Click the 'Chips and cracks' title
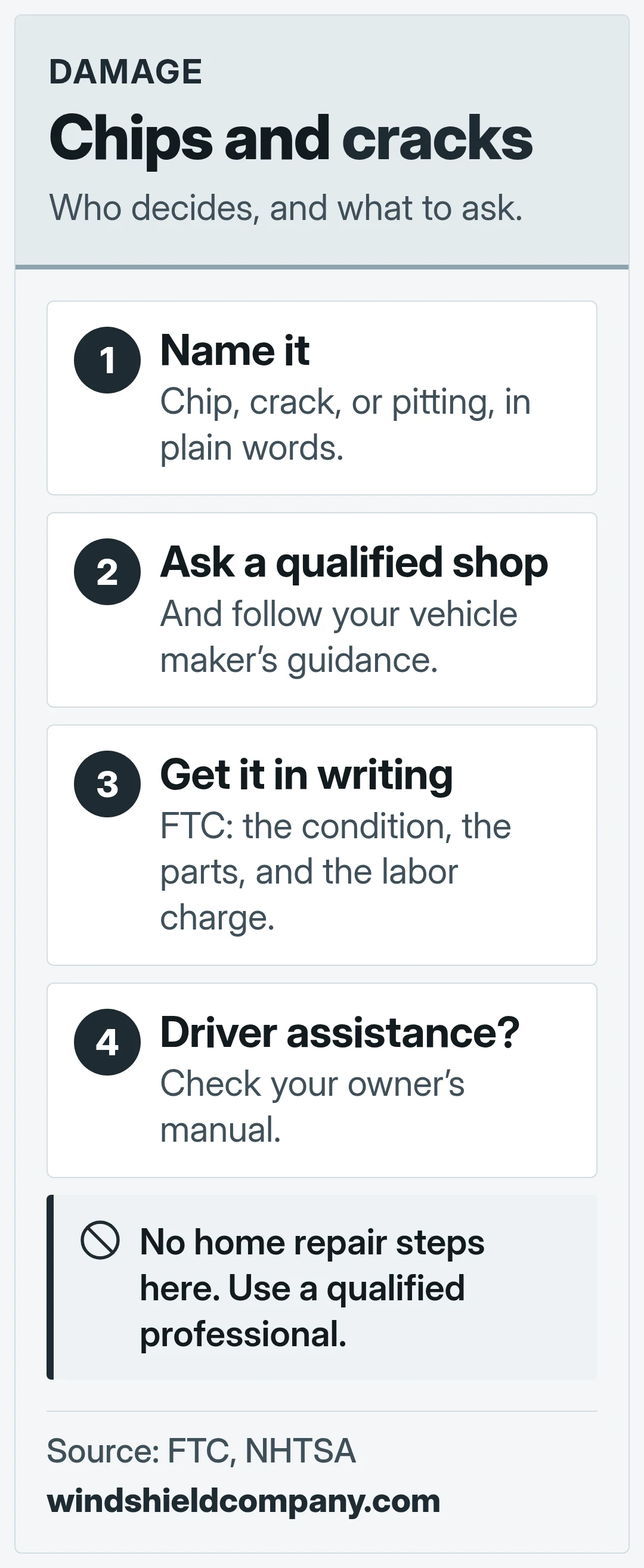Screen dimensions: 644x1568 click(291, 138)
